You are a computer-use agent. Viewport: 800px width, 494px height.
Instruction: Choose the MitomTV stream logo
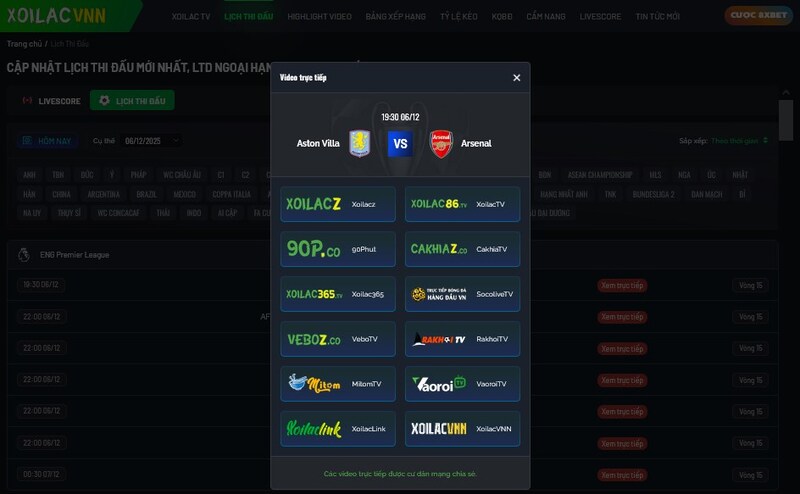click(314, 383)
